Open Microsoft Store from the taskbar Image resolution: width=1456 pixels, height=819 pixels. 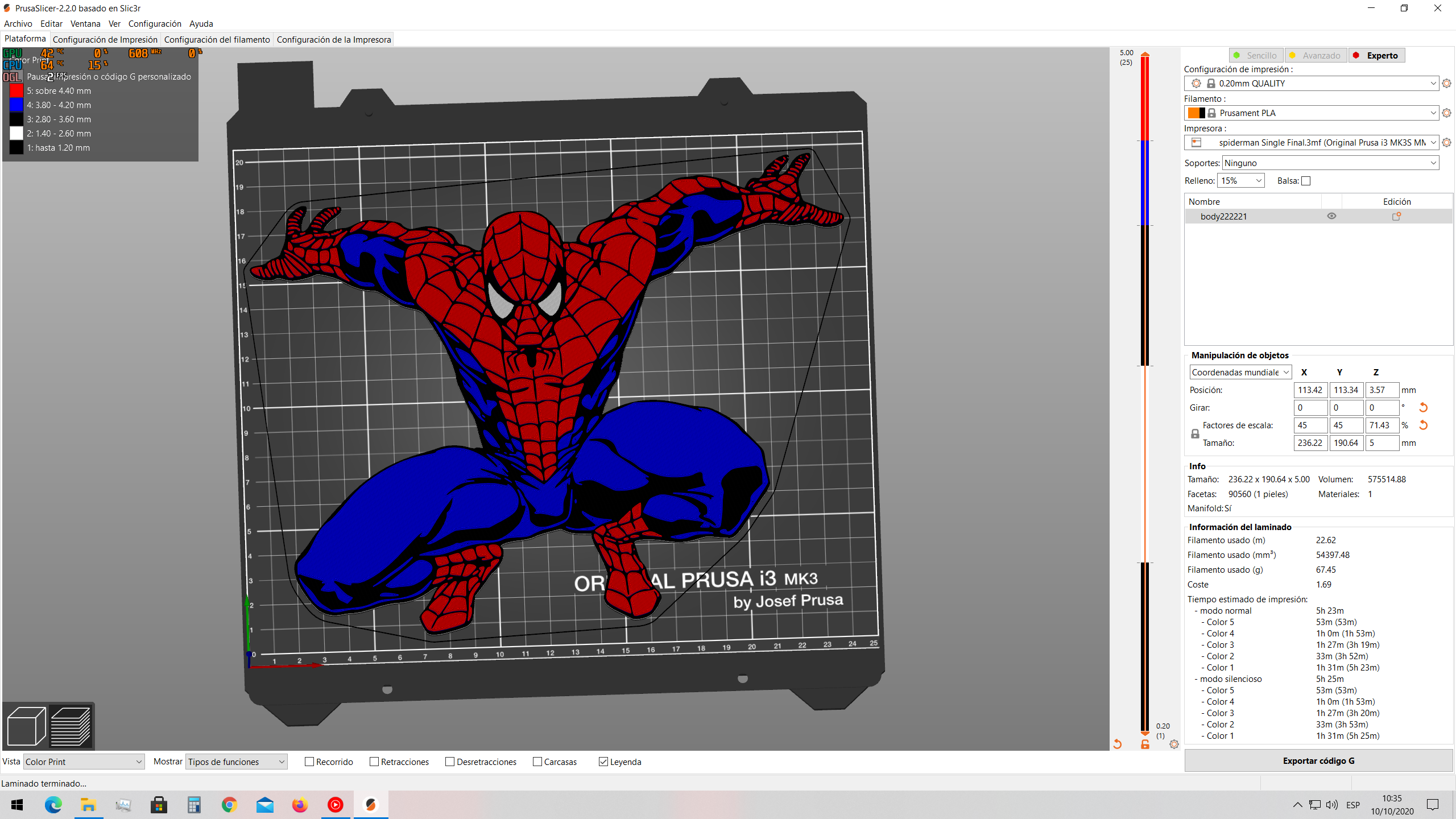159,805
